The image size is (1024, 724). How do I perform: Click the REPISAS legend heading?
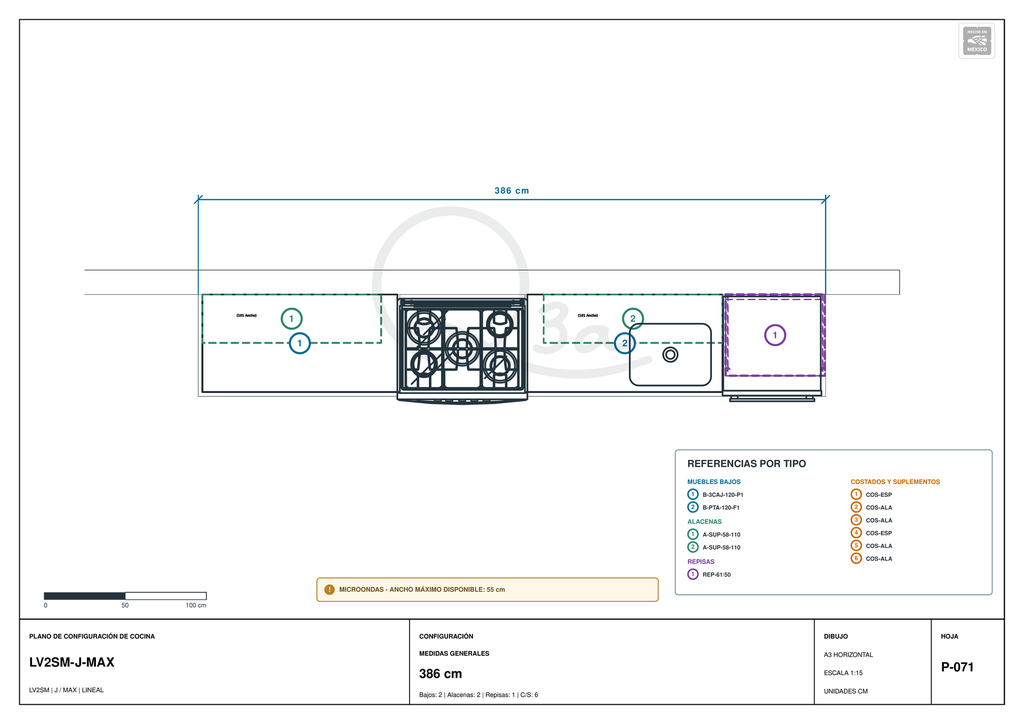pyautogui.click(x=701, y=561)
